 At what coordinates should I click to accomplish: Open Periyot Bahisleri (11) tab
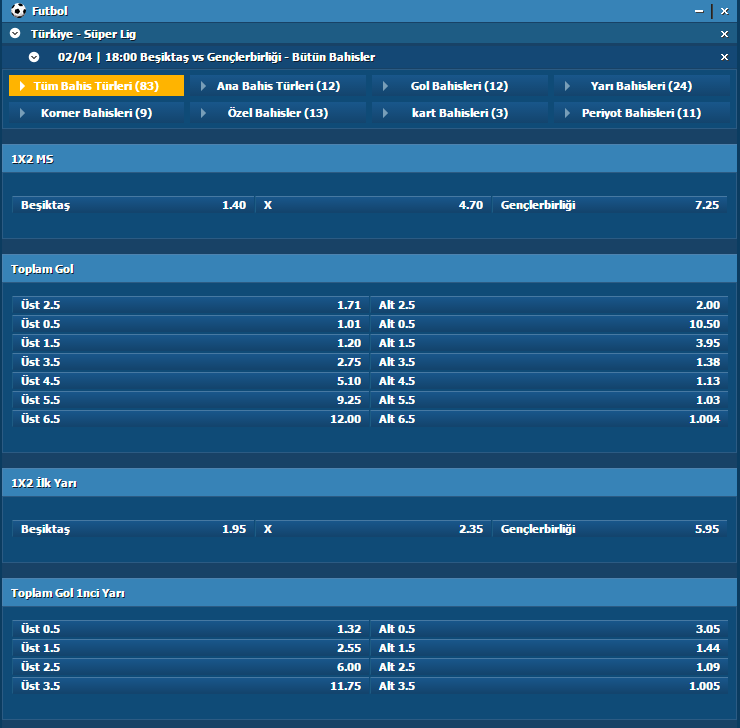click(642, 113)
